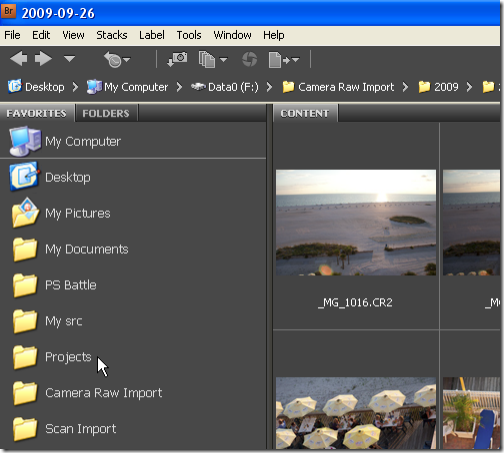
Task: Select the Content panel tab
Action: coord(305,113)
